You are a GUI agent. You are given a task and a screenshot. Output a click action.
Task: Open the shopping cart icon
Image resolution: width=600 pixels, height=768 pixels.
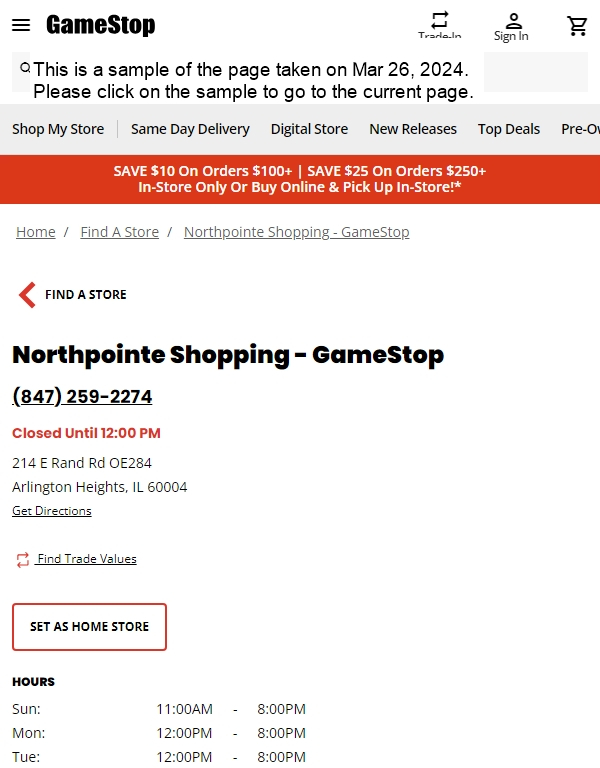(x=577, y=25)
